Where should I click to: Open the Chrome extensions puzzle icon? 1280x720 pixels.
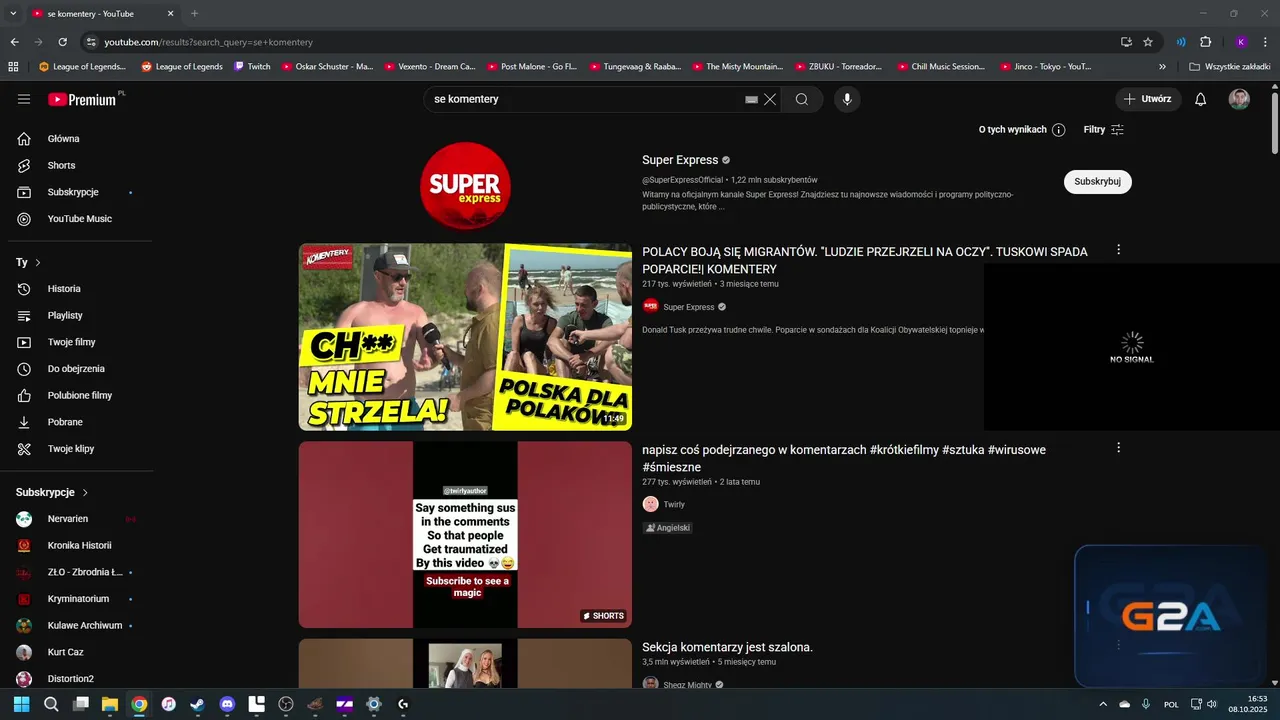pos(1205,42)
